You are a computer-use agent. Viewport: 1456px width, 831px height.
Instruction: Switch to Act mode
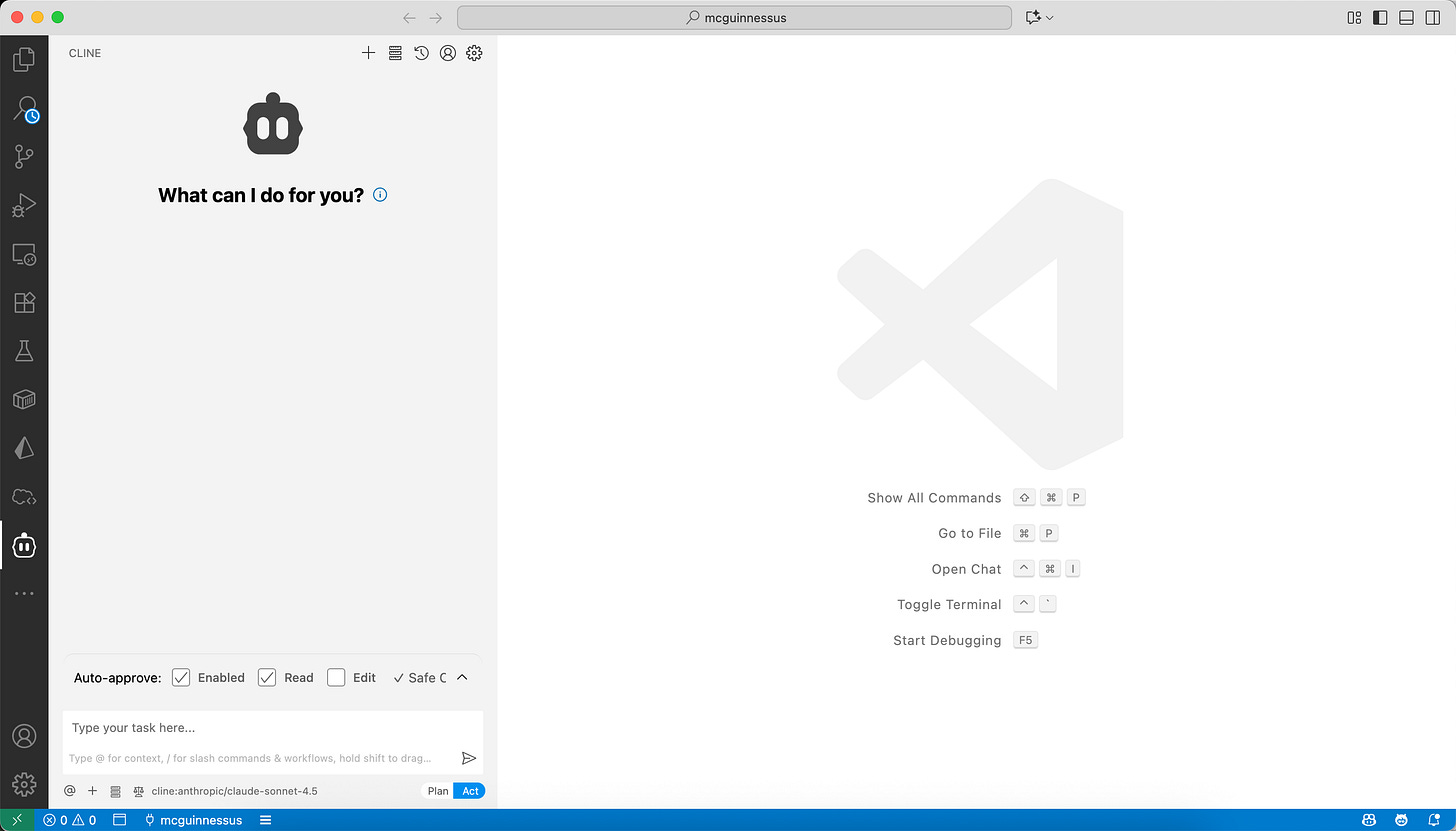click(470, 791)
